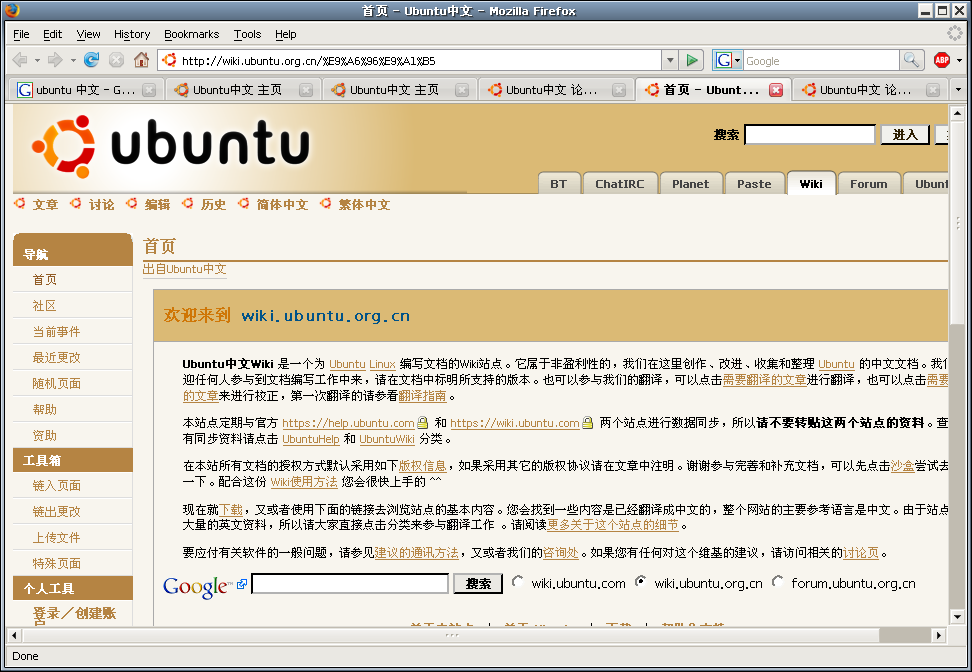Screen dimensions: 972x672
Task: Open the forward history dropdown arrow
Action: coord(73,60)
